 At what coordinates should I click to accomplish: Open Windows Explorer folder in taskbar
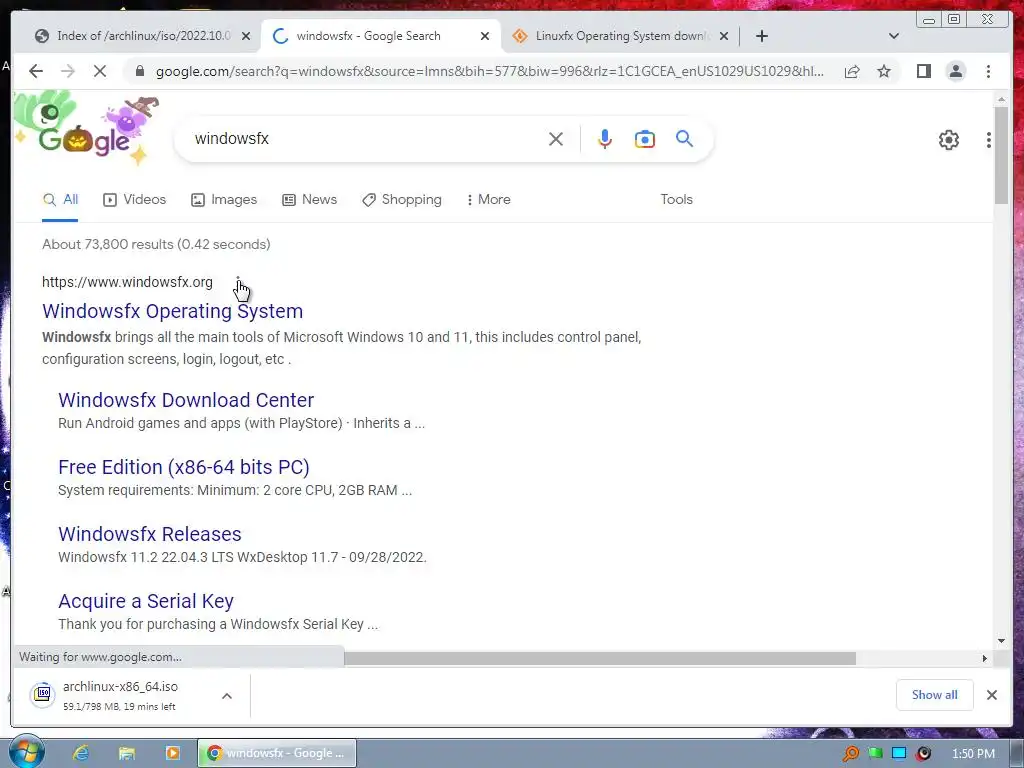127,753
